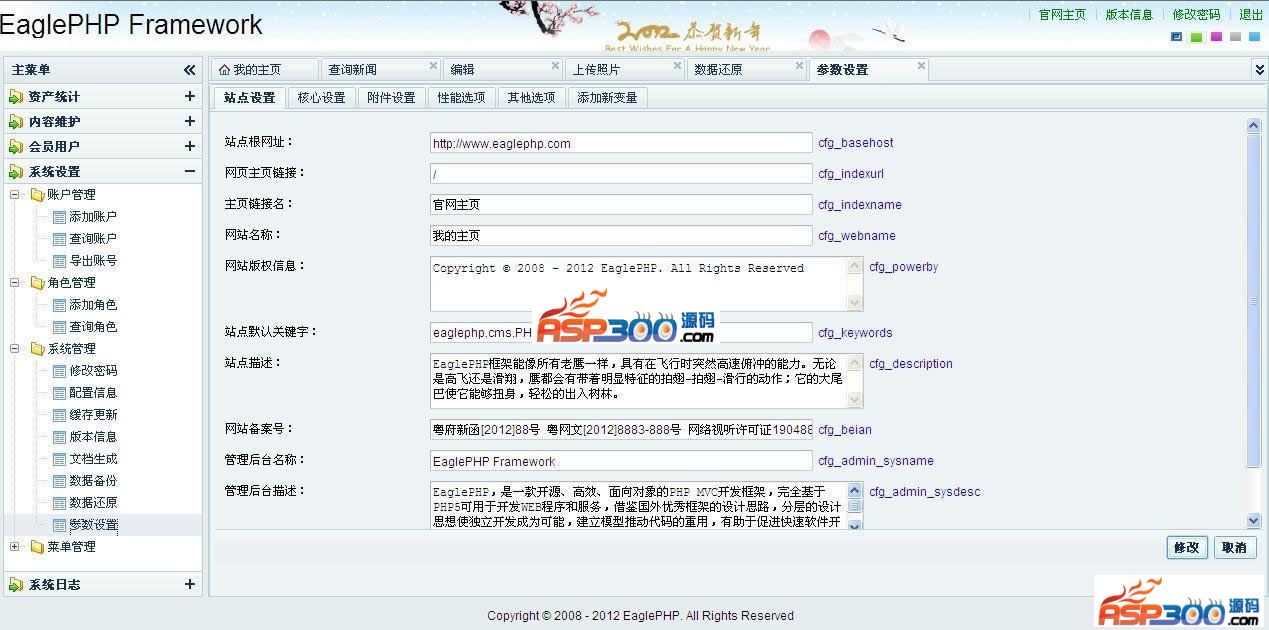Focus the 网站名称 input field

pyautogui.click(x=621, y=235)
